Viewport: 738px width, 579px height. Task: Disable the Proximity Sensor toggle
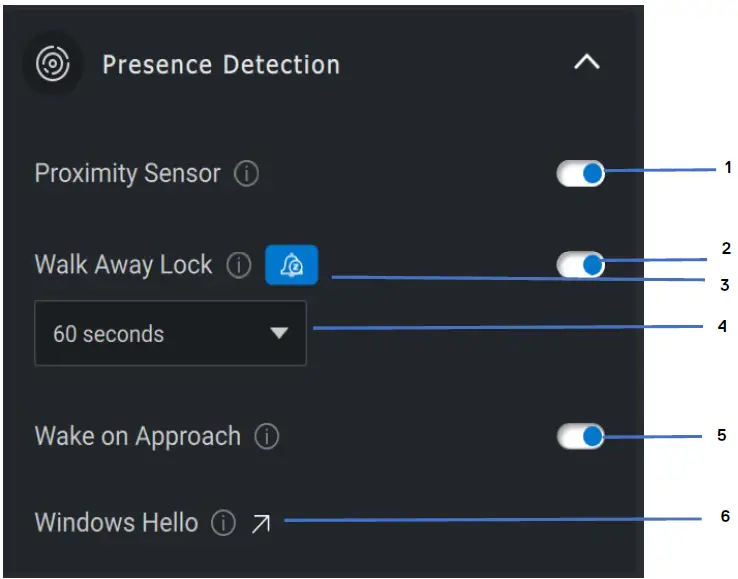581,174
